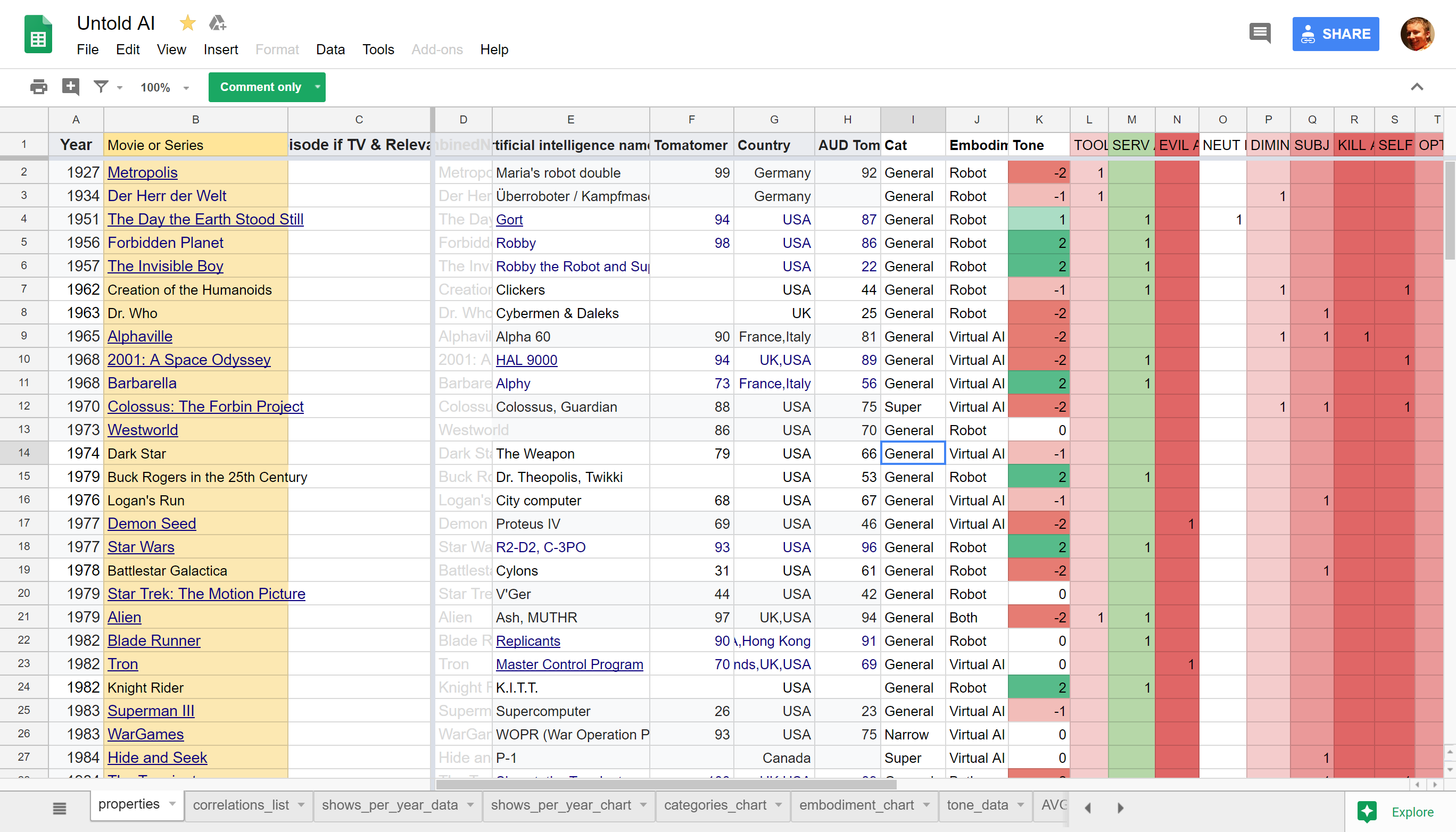The width and height of the screenshot is (1456, 832).
Task: Open the Data menu
Action: pos(330,49)
